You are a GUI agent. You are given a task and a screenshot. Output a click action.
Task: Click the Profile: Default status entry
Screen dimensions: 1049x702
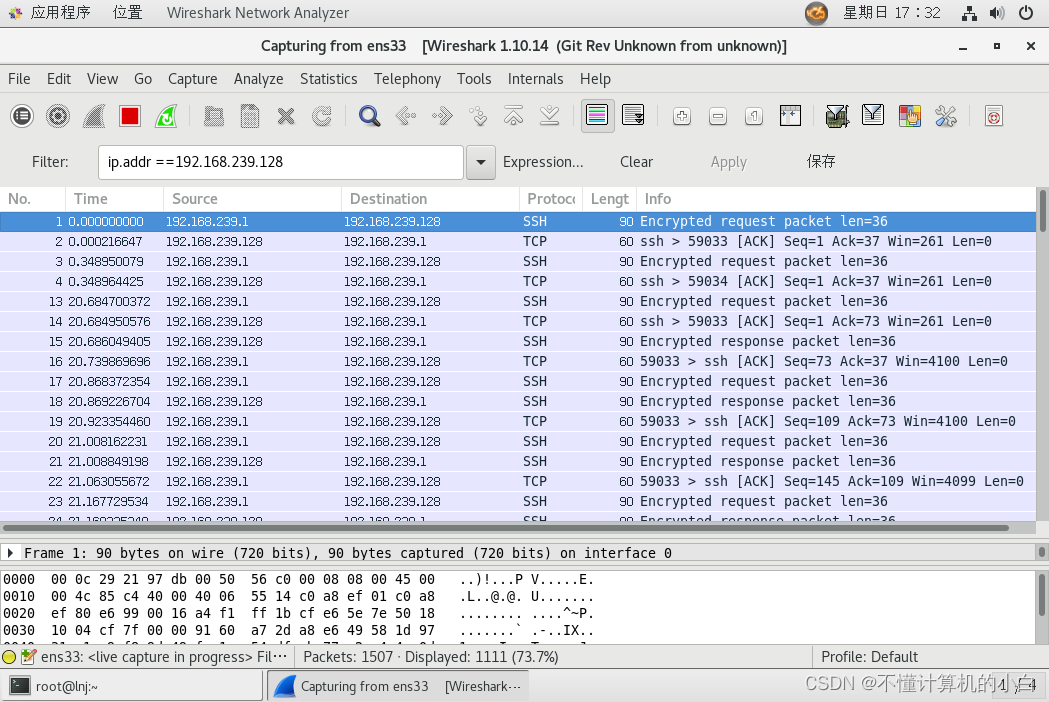pyautogui.click(x=869, y=657)
